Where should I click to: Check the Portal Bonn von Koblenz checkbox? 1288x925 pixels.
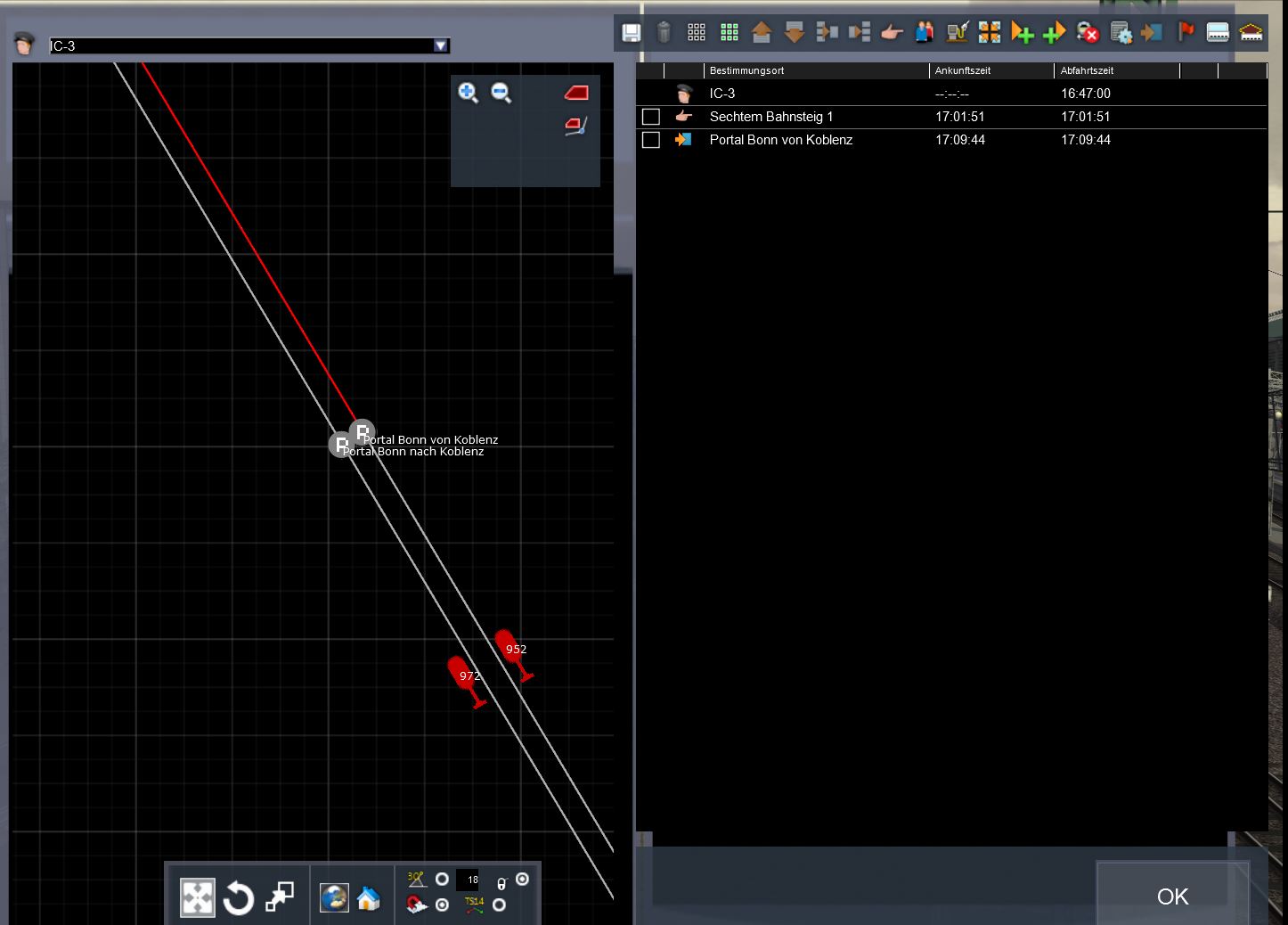[651, 140]
